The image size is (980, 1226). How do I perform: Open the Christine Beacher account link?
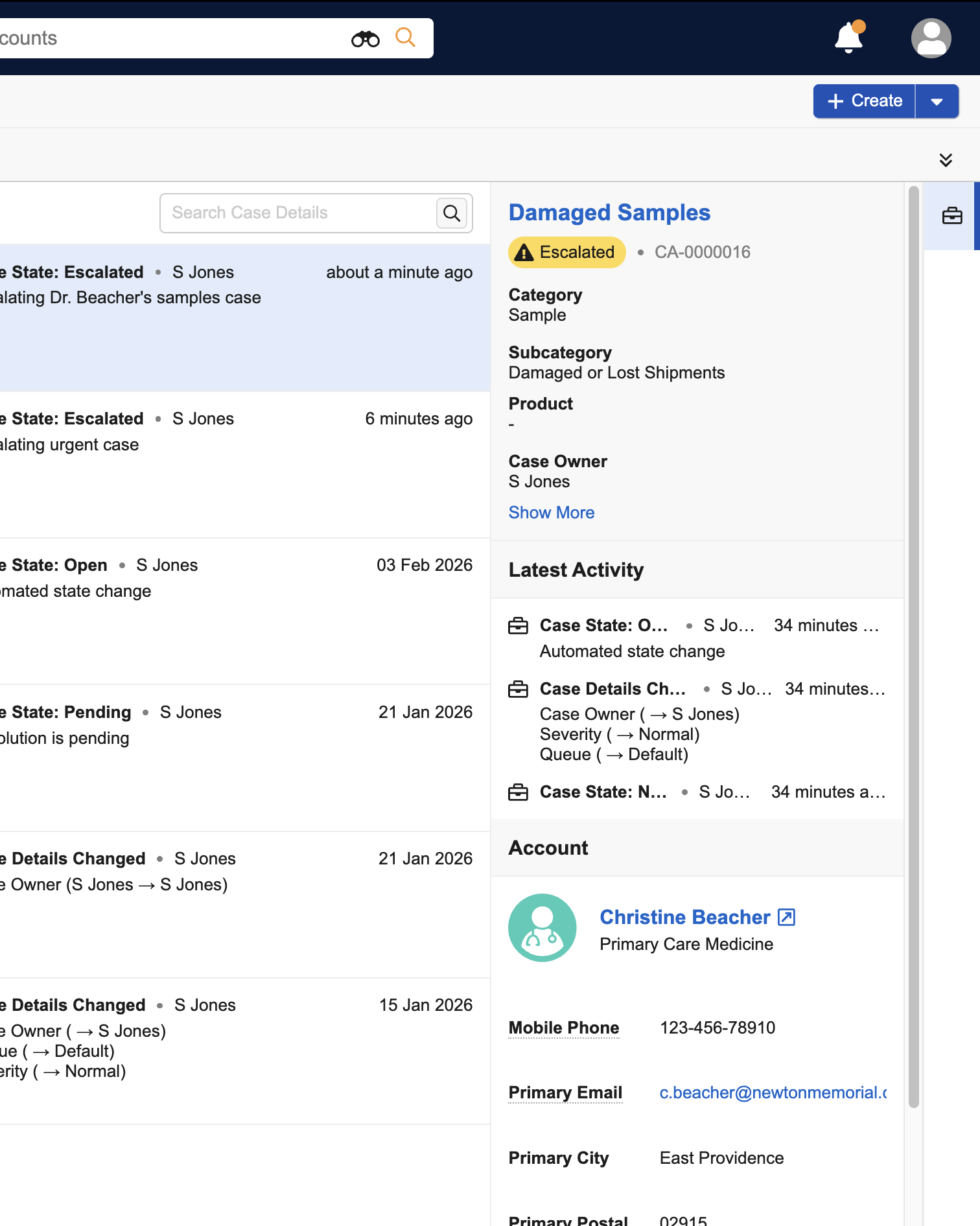pyautogui.click(x=684, y=917)
